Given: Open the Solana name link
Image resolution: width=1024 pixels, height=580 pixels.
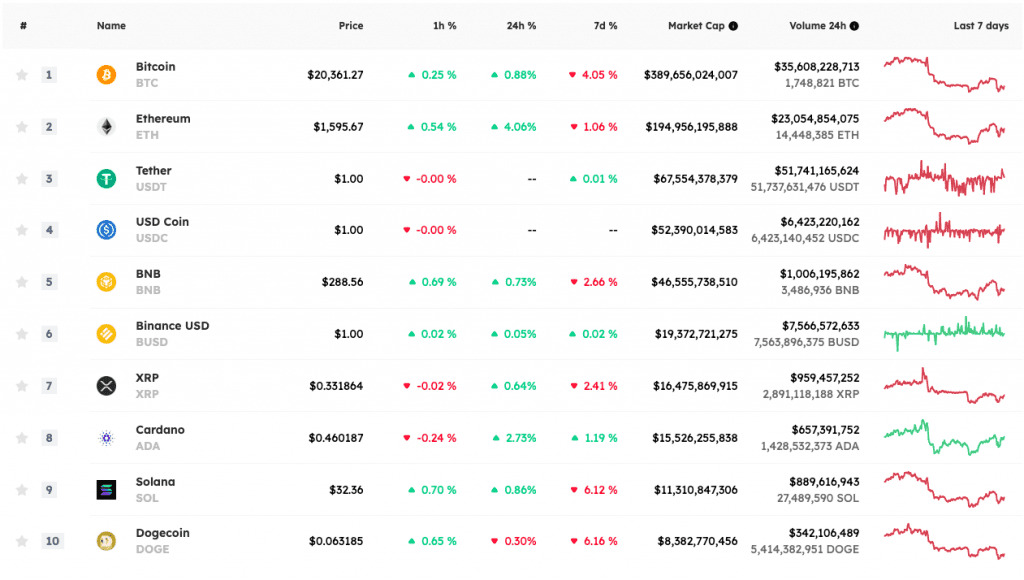Looking at the screenshot, I should pyautogui.click(x=155, y=482).
